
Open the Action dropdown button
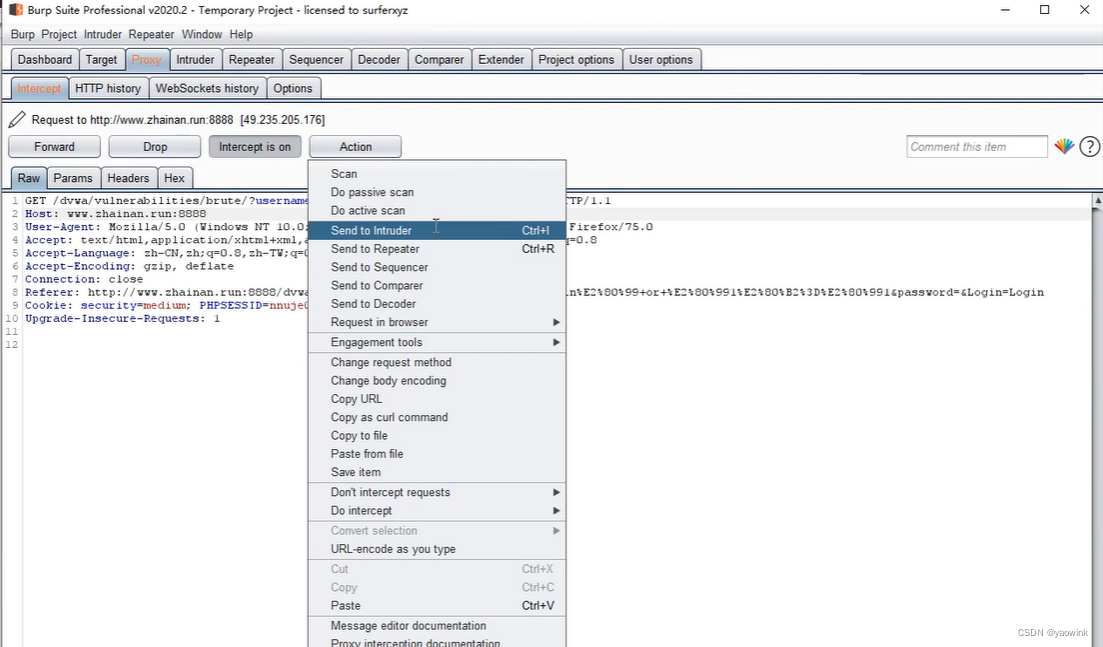tap(355, 146)
